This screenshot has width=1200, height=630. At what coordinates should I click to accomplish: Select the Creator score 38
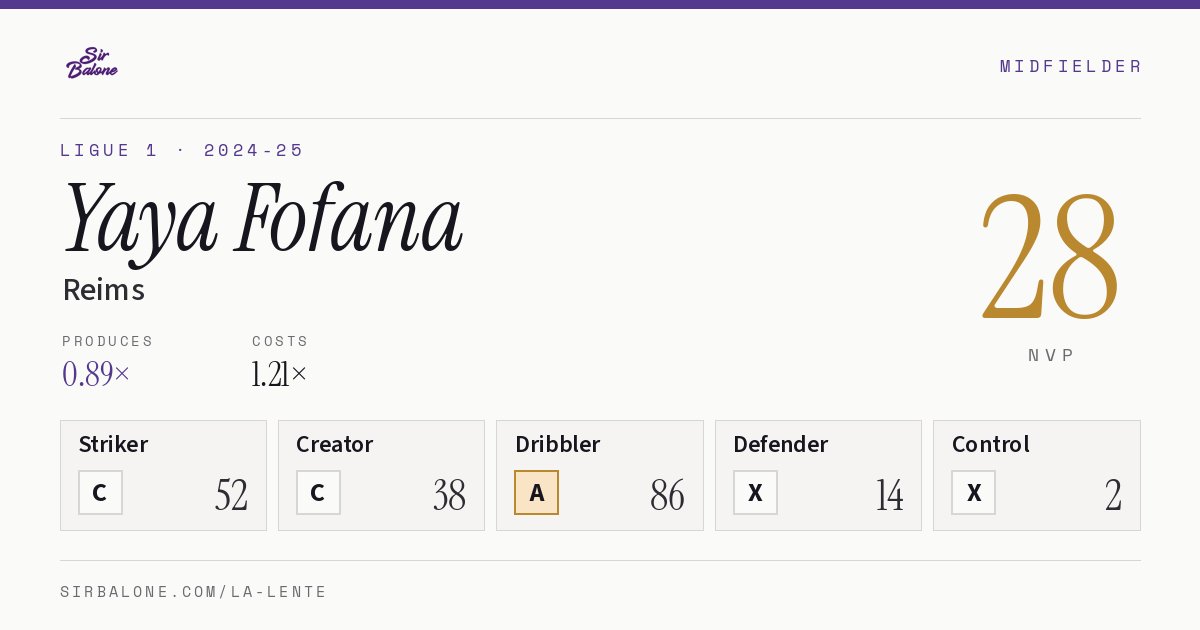click(449, 495)
